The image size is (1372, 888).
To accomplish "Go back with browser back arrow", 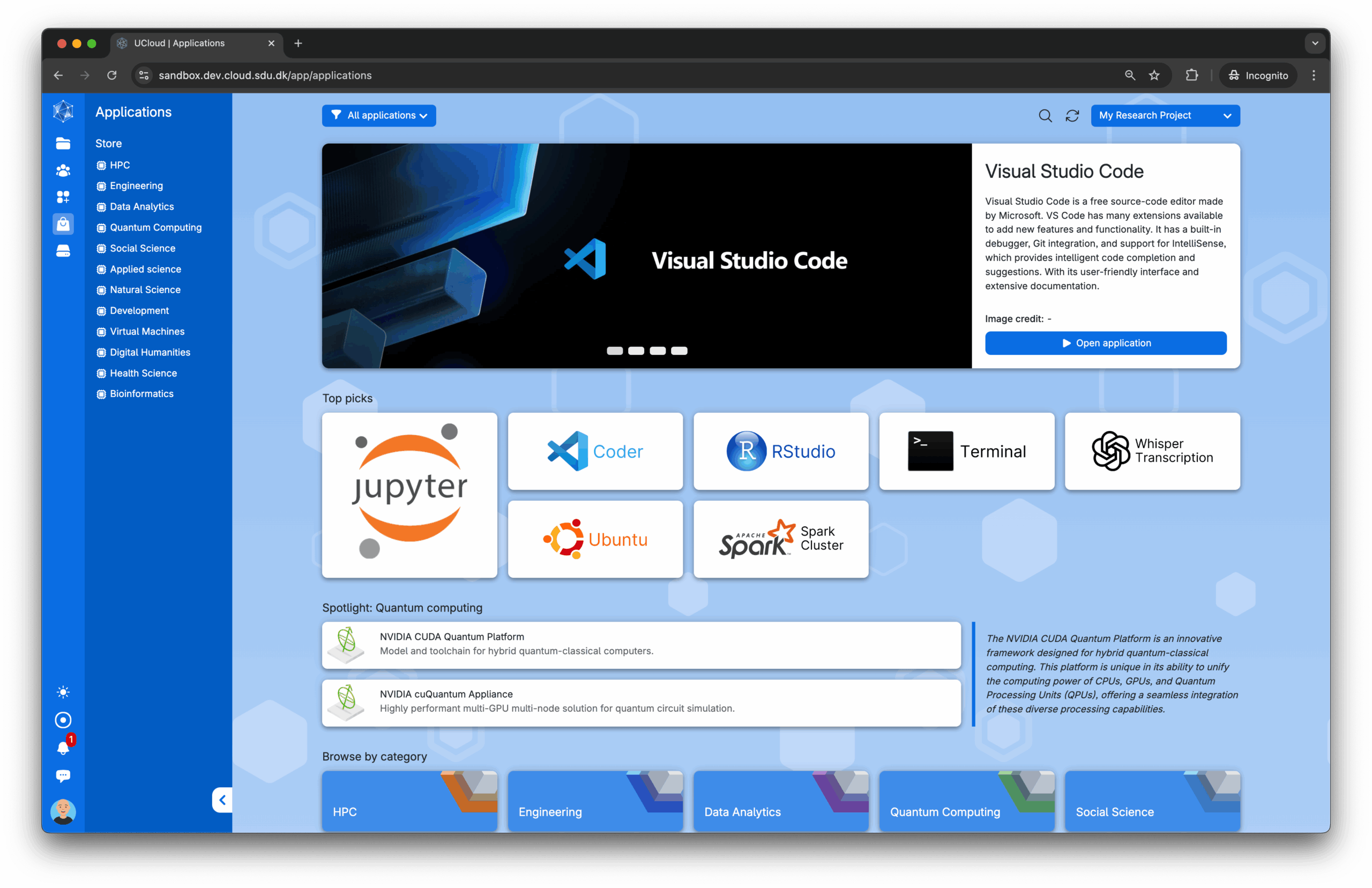I will click(58, 75).
